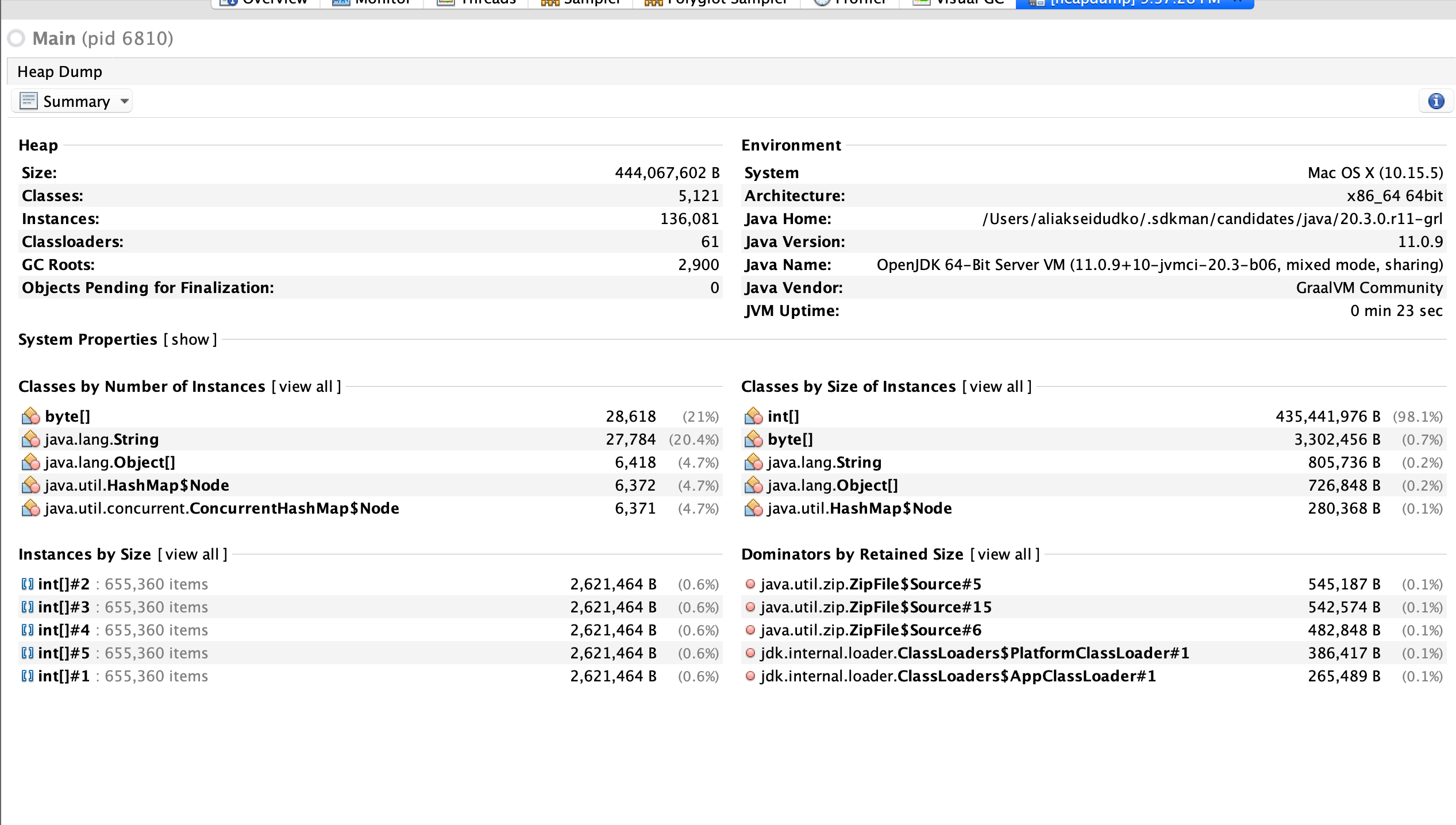Click the dominator icon beside PlatformClassLoader#1
Image resolution: width=1456 pixels, height=825 pixels.
(x=750, y=653)
